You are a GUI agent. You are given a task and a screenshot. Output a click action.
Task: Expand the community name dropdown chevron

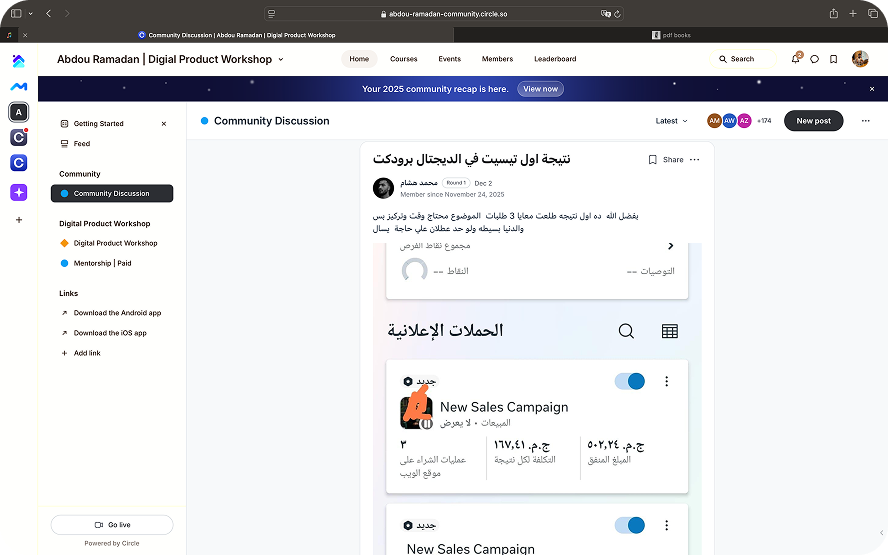click(x=281, y=59)
